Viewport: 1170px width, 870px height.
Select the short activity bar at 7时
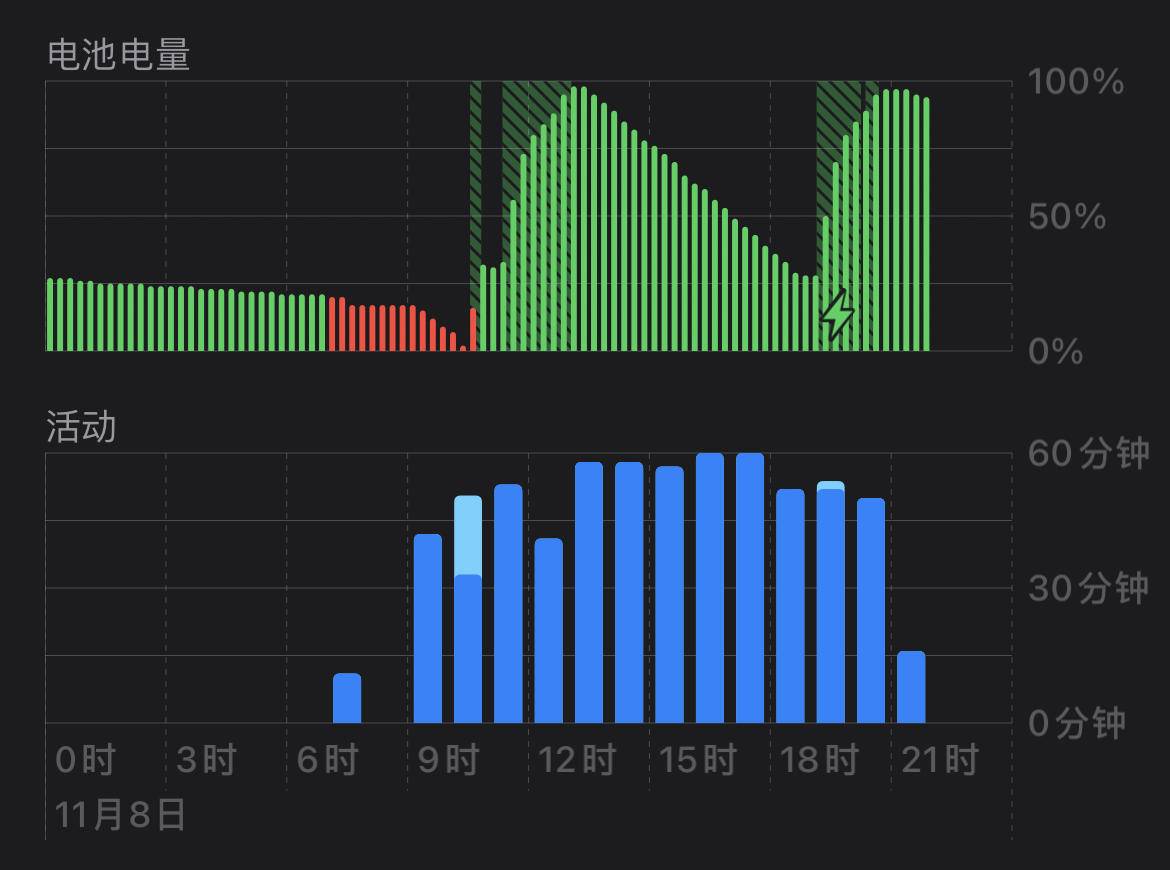[x=347, y=698]
